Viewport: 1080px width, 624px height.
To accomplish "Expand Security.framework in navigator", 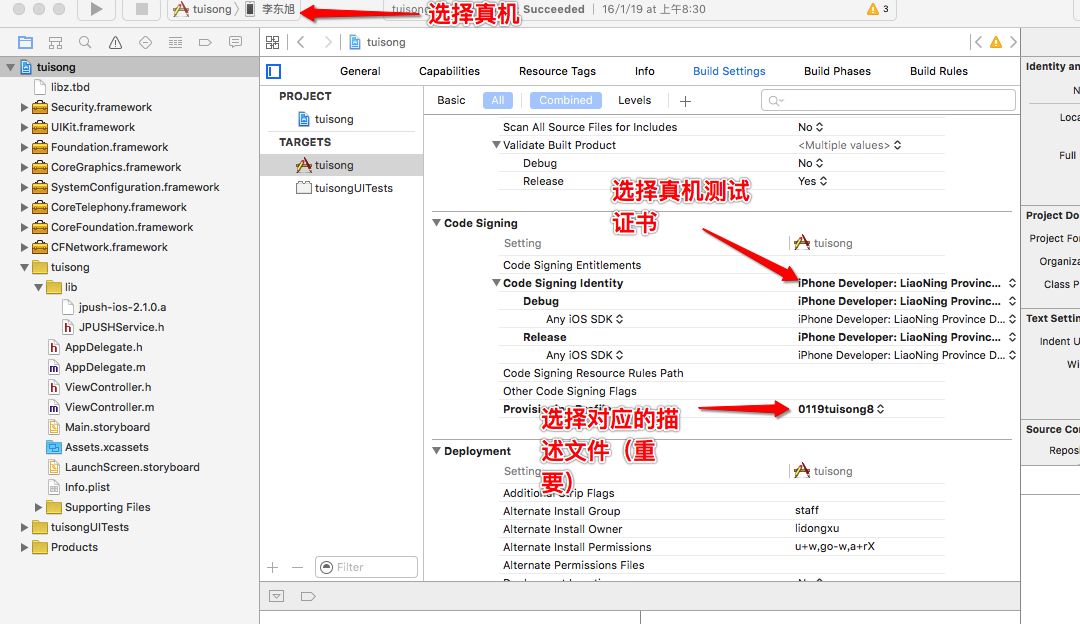I will (x=24, y=107).
